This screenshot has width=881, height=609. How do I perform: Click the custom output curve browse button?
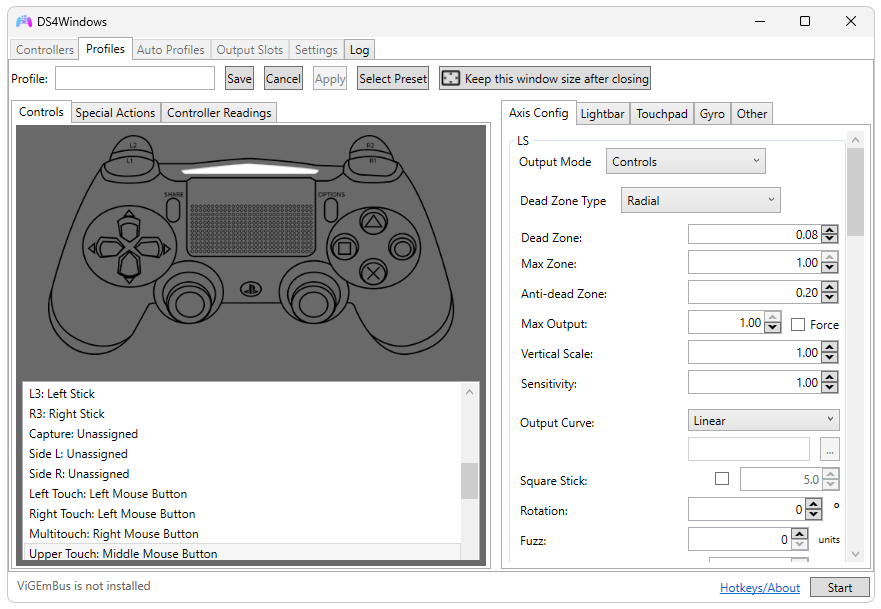click(x=829, y=449)
